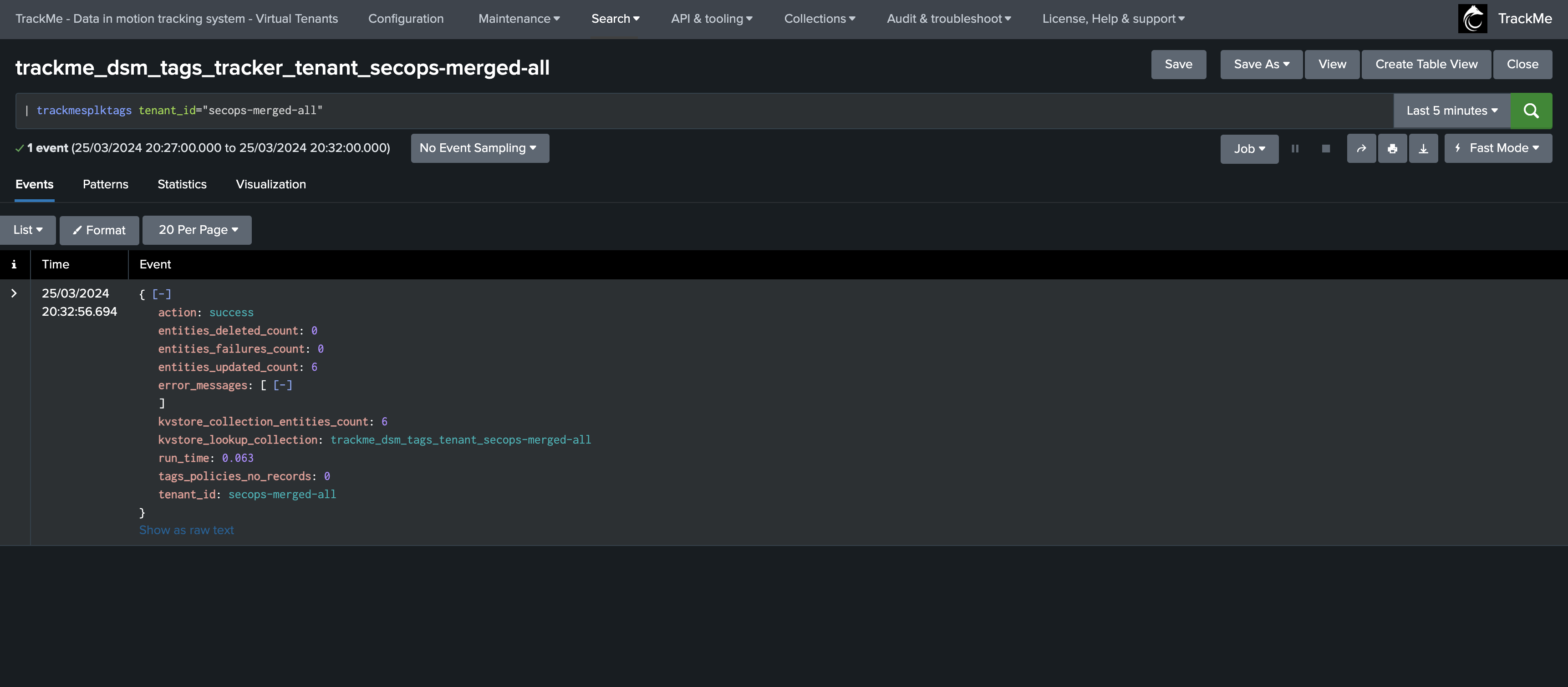Click the print results icon
Screen dimensions: 1568x687
tap(1392, 148)
